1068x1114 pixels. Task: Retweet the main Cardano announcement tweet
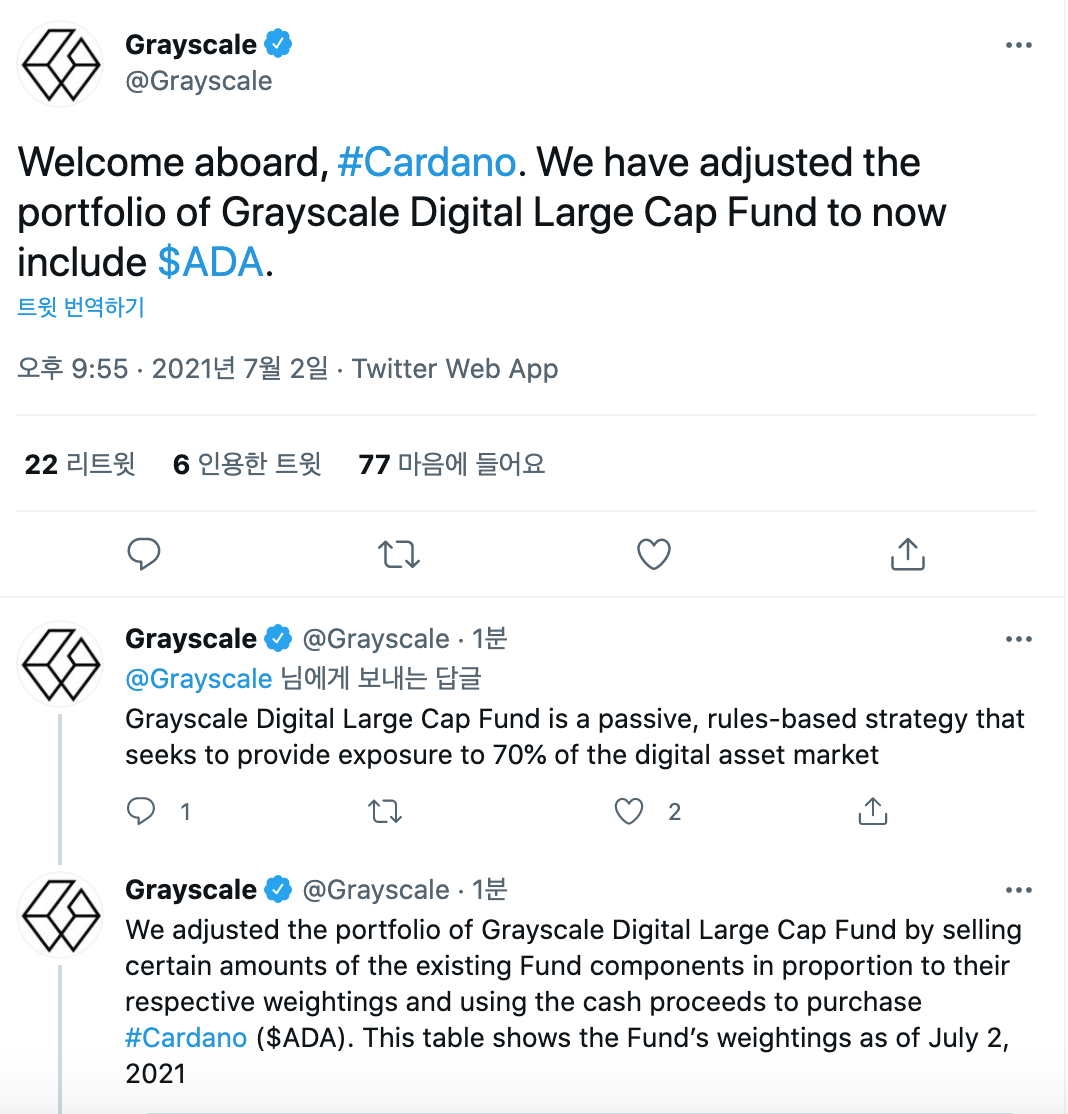coord(400,553)
